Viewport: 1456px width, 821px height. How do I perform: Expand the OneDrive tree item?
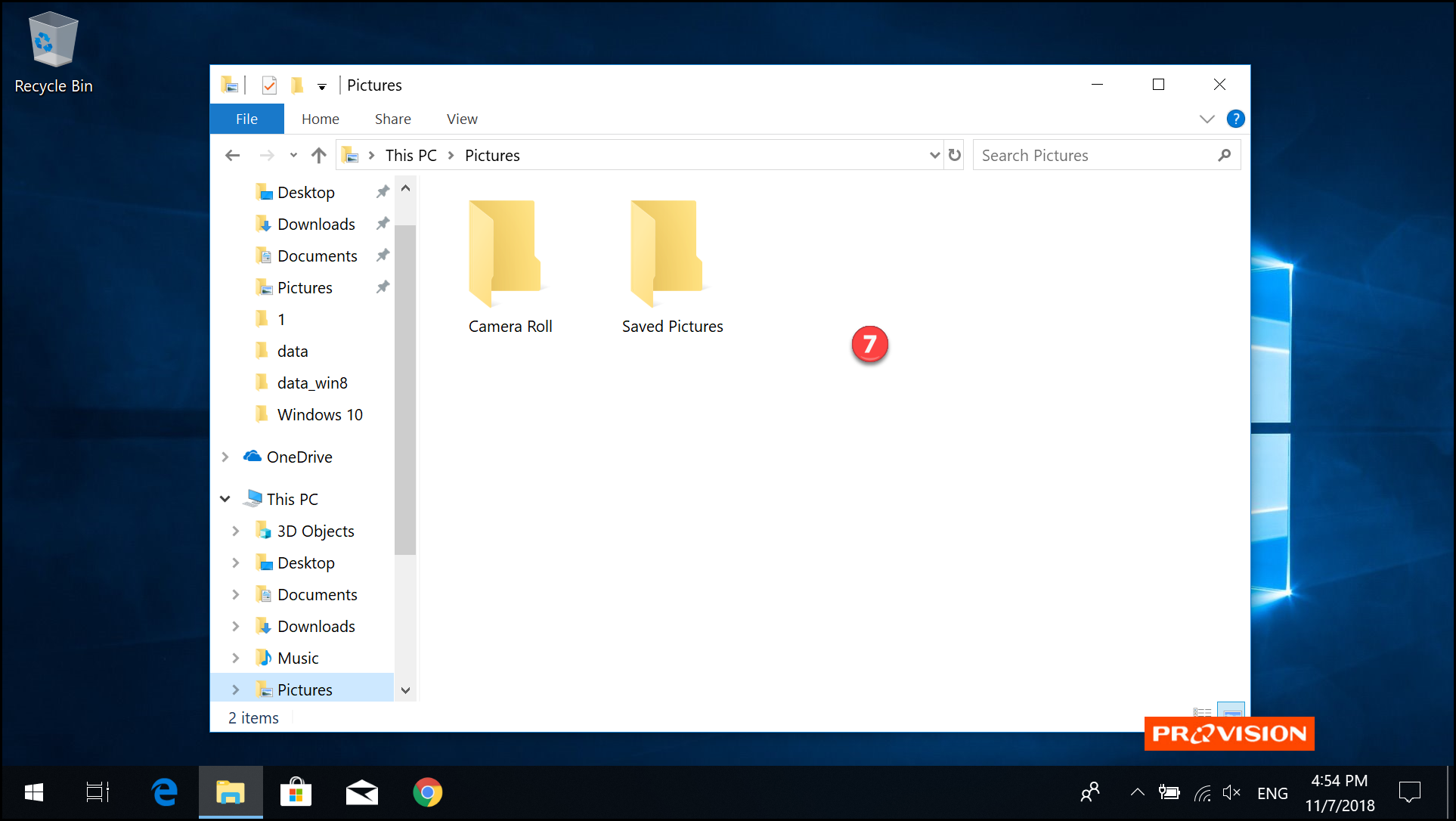[225, 457]
